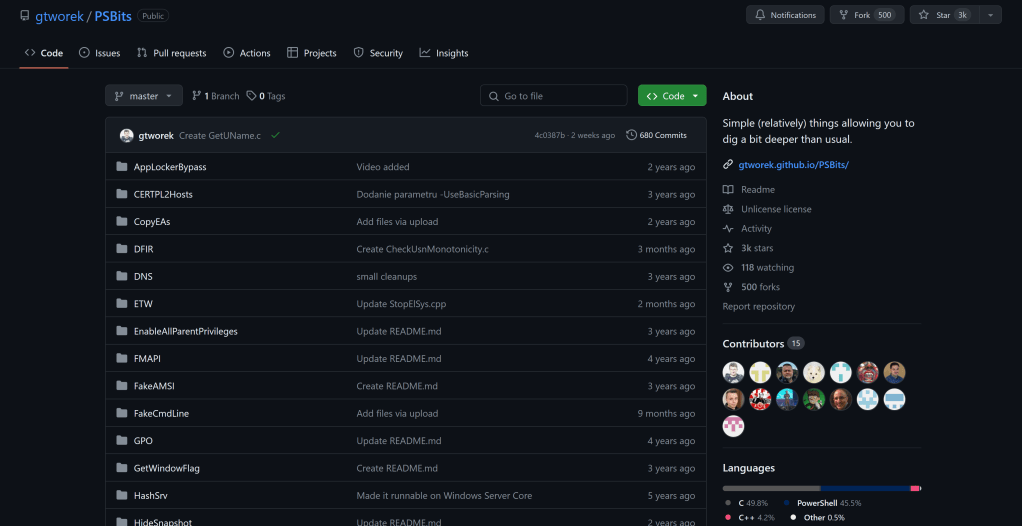Open commit hash 4c0387b
1022x526 pixels.
pos(549,136)
